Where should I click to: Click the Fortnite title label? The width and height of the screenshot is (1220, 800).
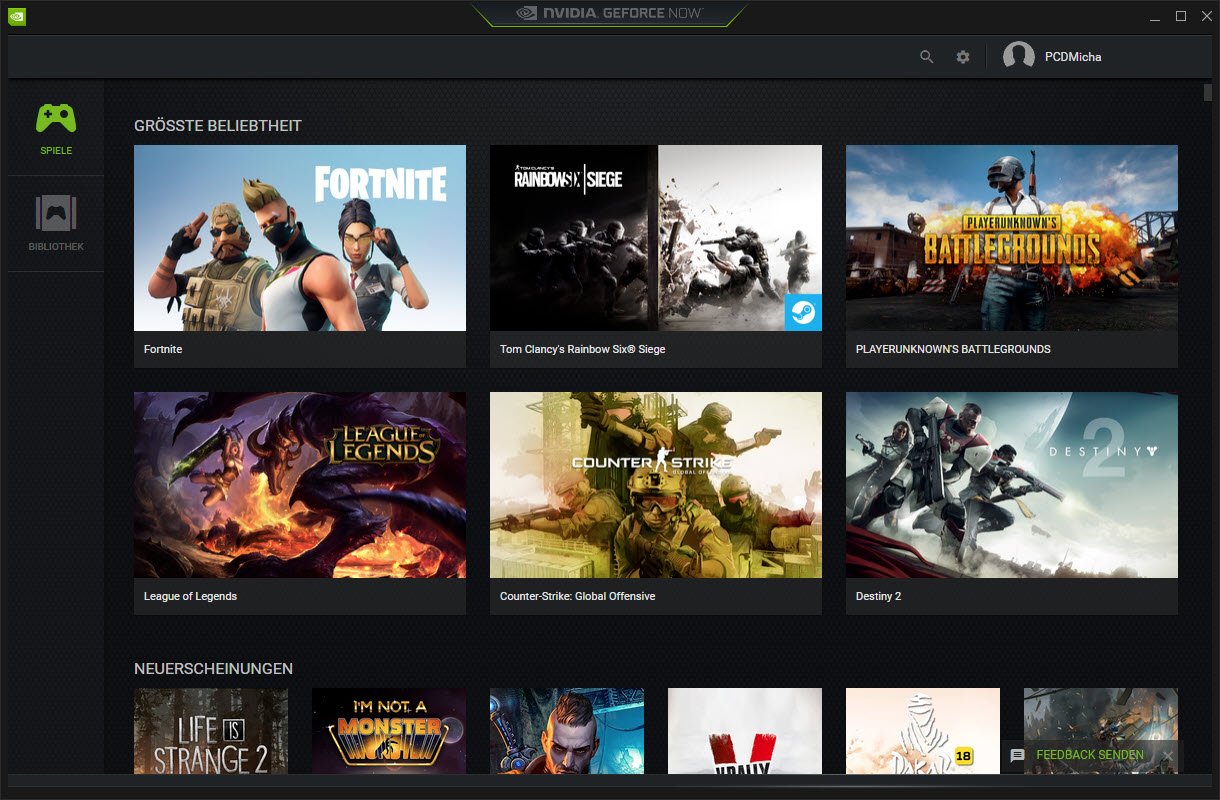tap(163, 350)
